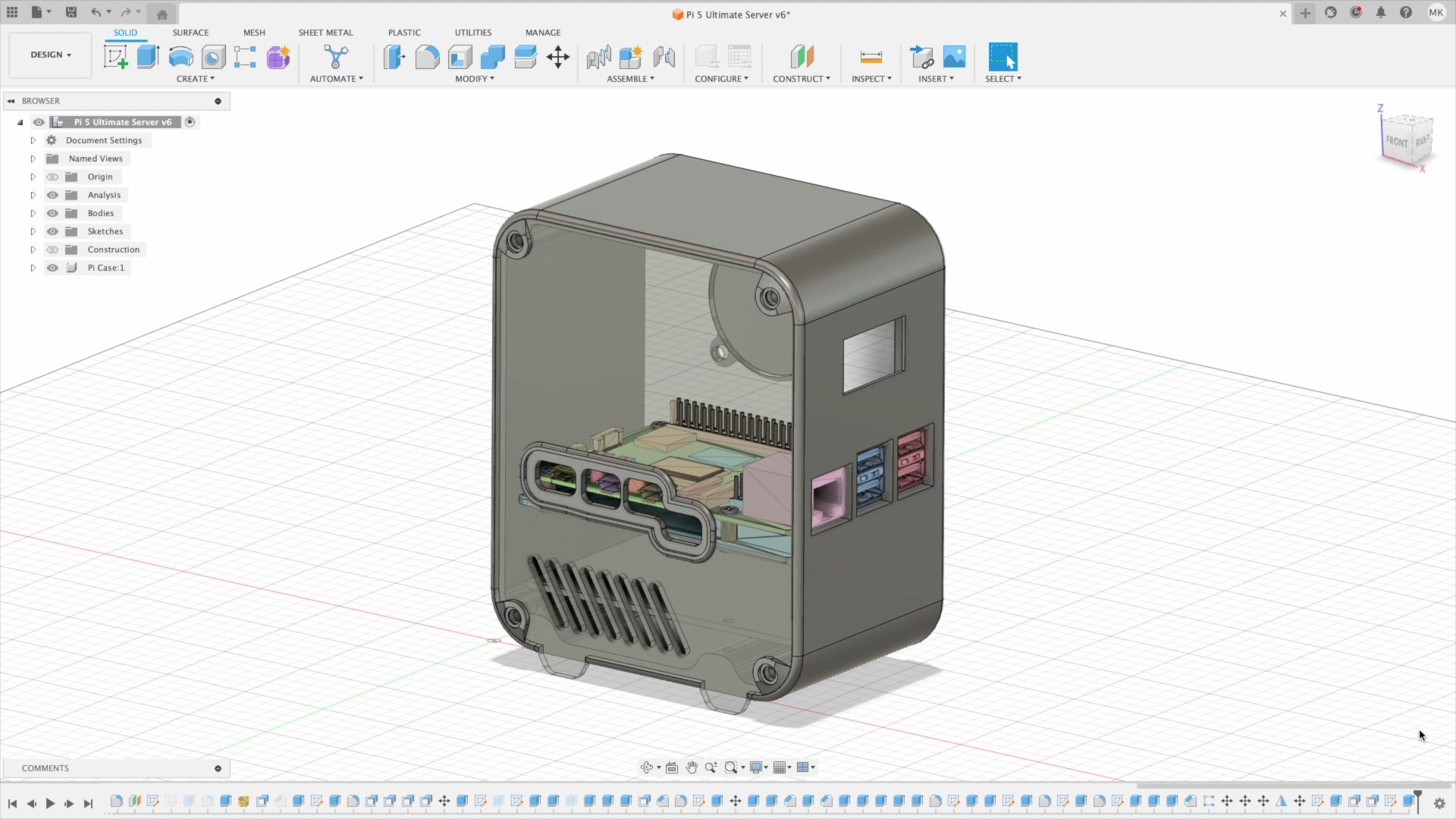Open the MODIFY dropdown menu
This screenshot has width=1456, height=819.
(x=474, y=79)
